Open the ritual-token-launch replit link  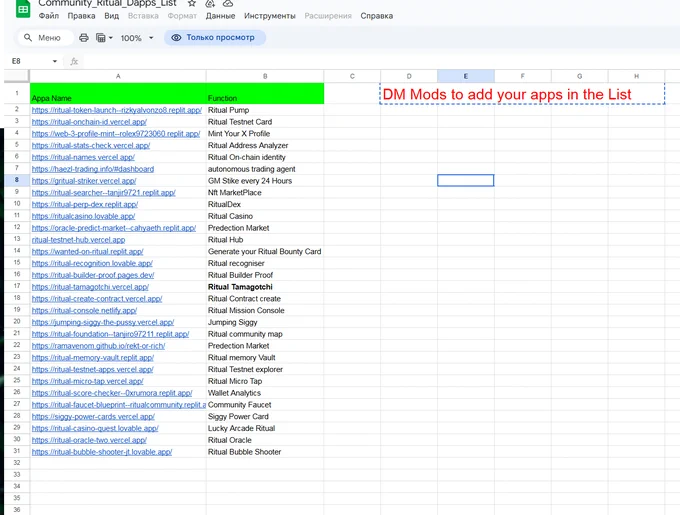(117, 110)
